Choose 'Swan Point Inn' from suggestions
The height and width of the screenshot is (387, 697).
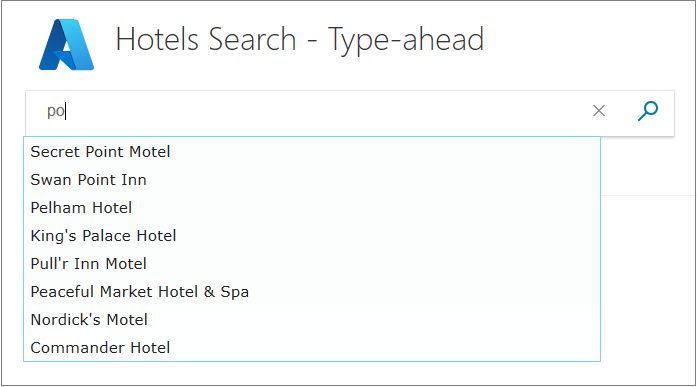(312, 180)
